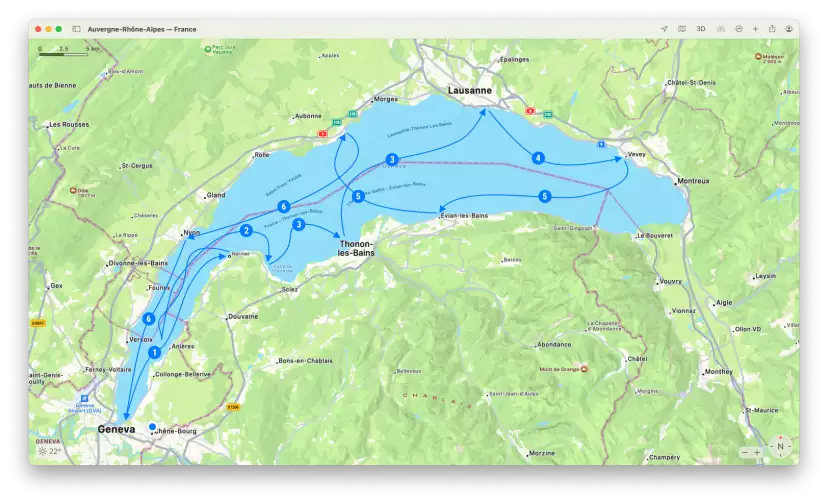Select the Les Rousses label
The image size is (828, 503).
[69, 125]
